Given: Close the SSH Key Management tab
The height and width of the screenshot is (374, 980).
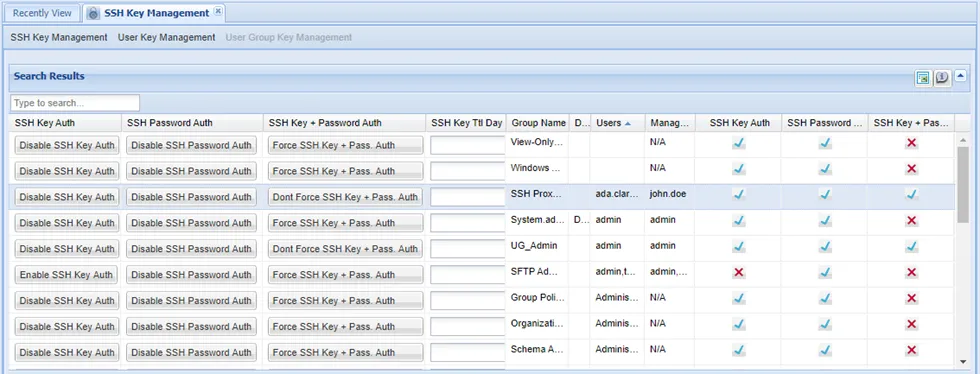Looking at the screenshot, I should pos(218,11).
